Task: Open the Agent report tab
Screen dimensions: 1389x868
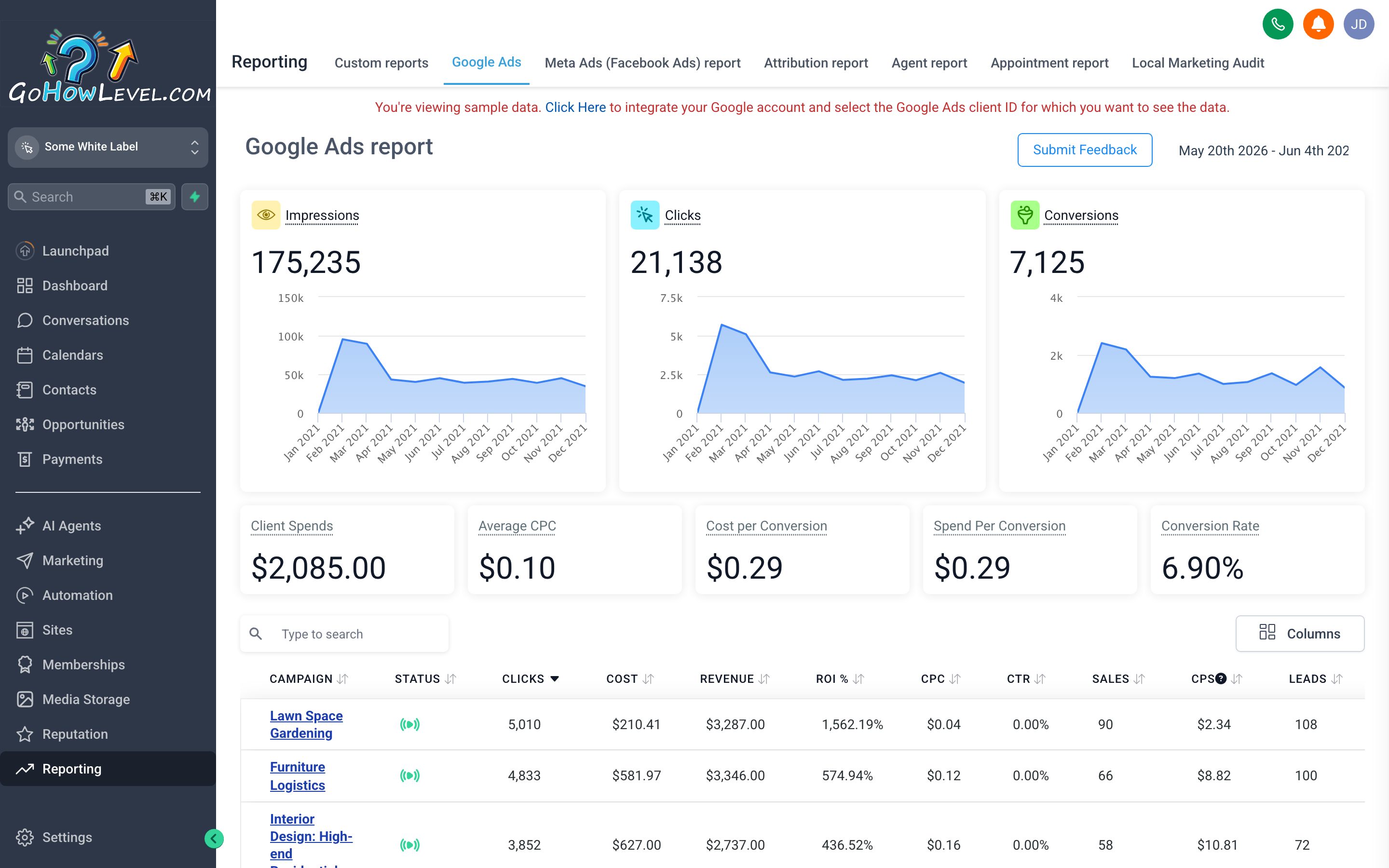Action: (x=929, y=63)
